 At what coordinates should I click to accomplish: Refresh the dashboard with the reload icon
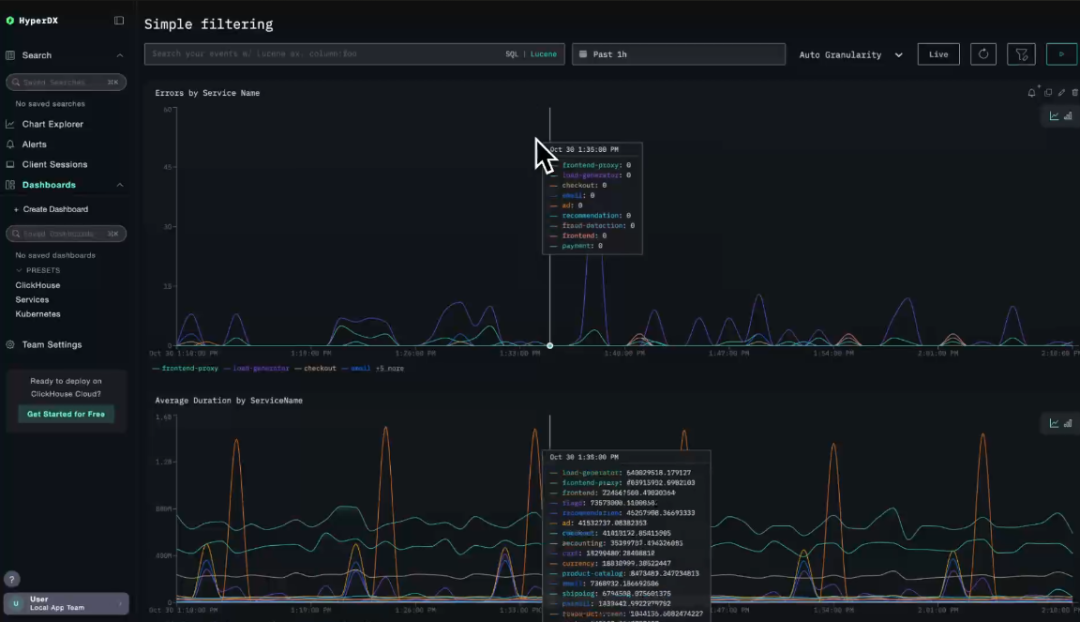pos(983,54)
